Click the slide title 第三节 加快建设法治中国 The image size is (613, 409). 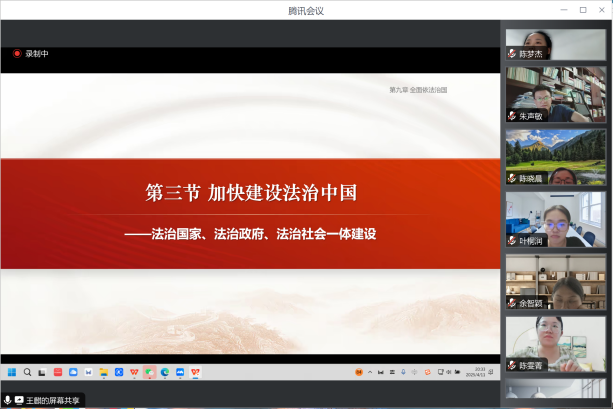click(x=250, y=192)
